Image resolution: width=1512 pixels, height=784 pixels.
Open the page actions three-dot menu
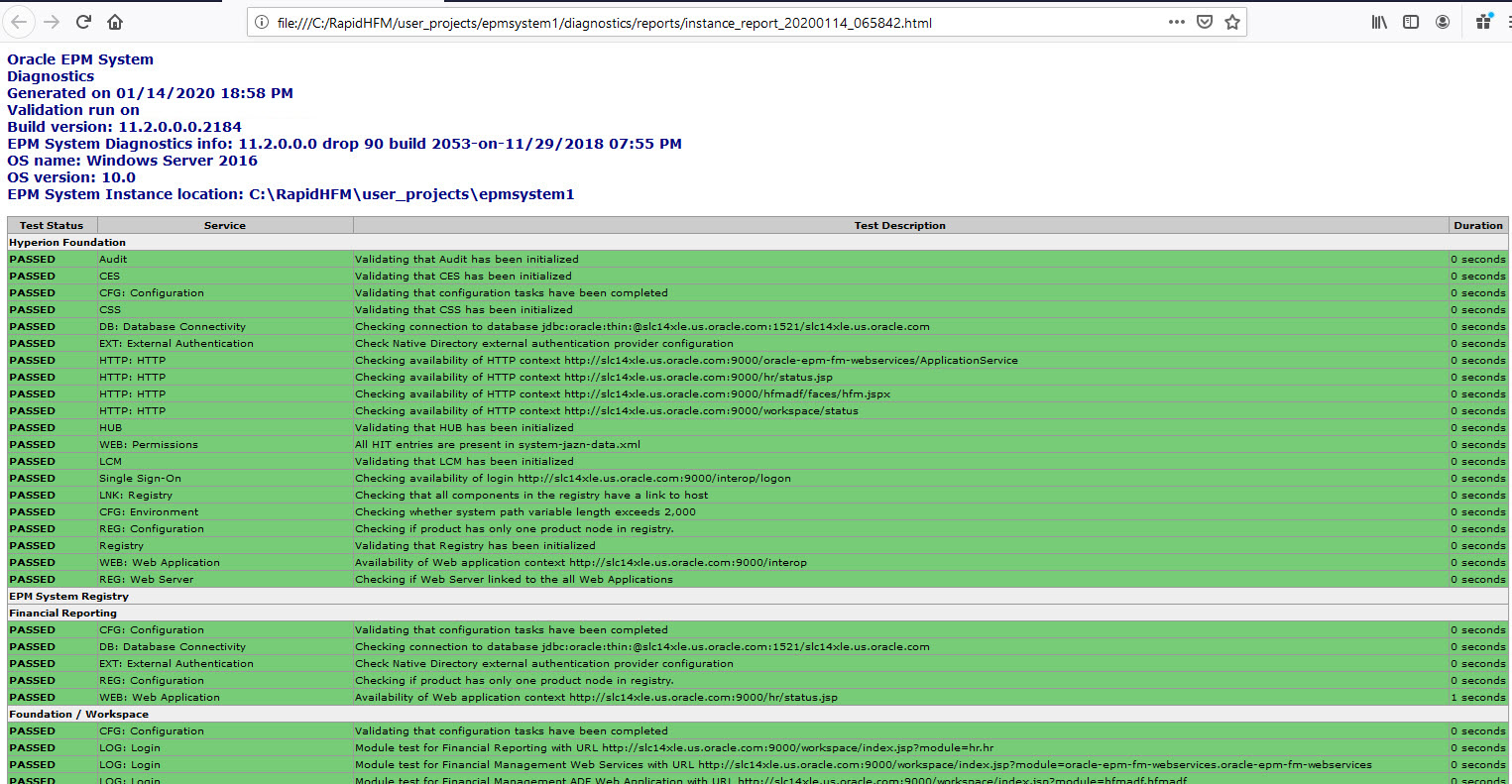[1177, 22]
